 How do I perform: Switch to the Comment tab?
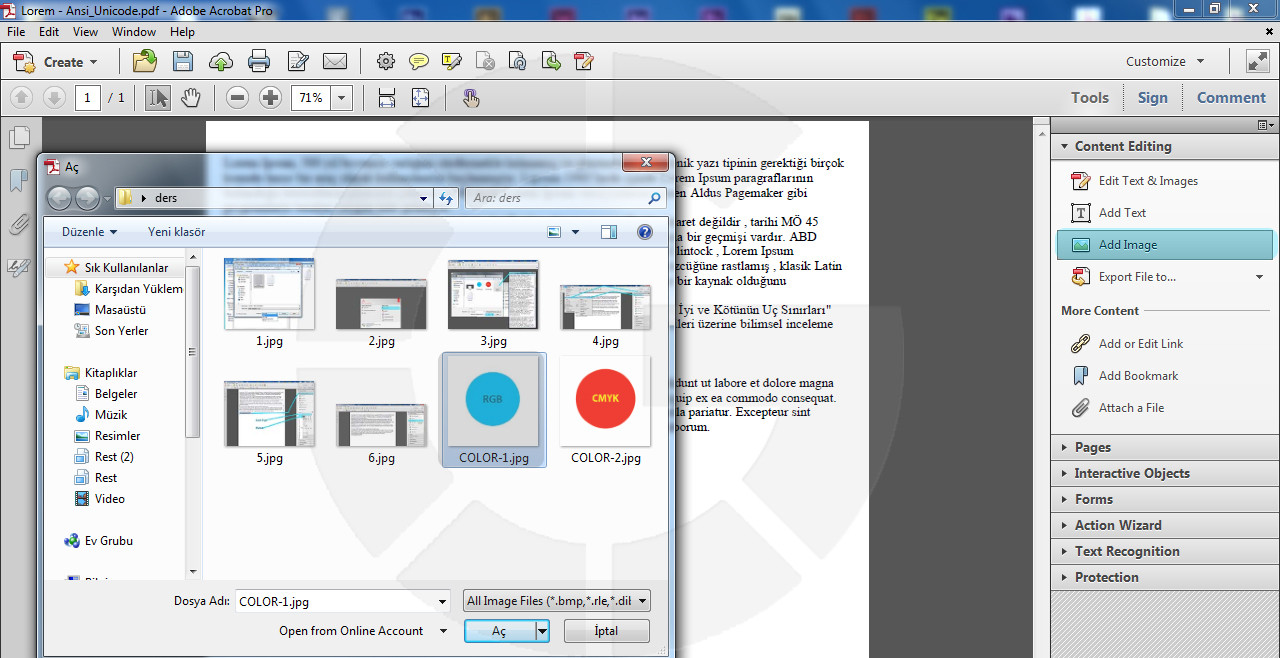click(1231, 97)
